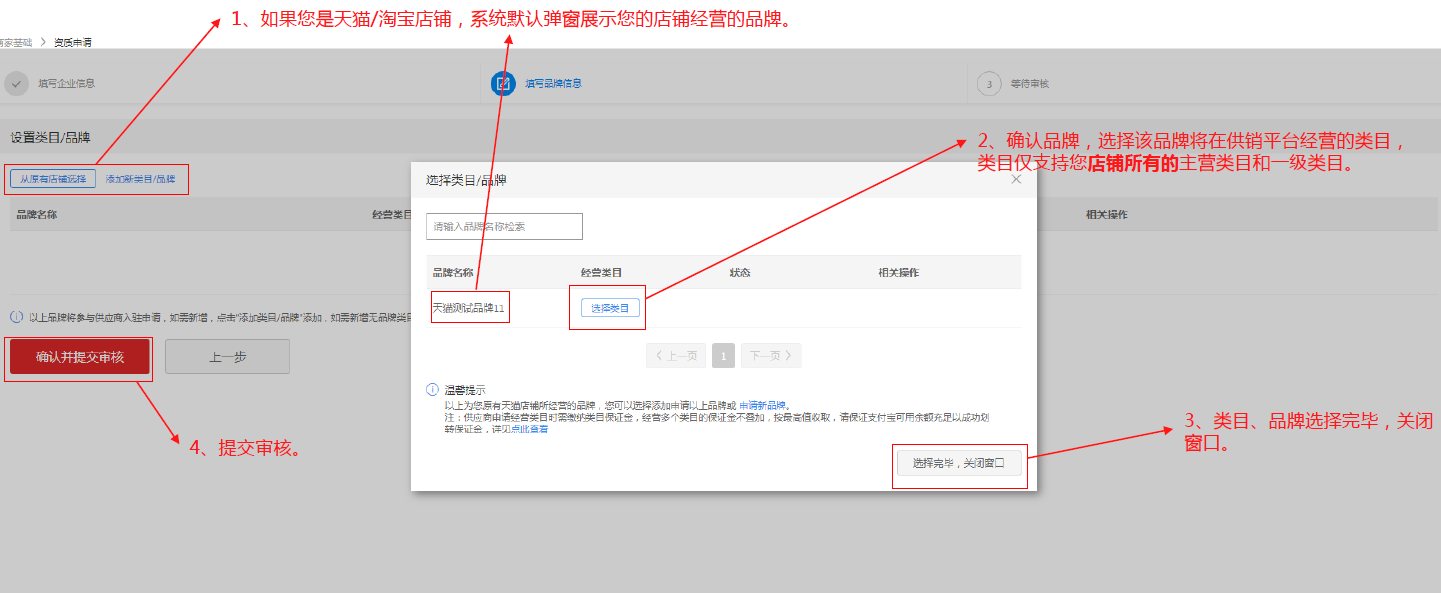The image size is (1441, 593).
Task: Open the 申请新品牌 link
Action: pos(763,405)
